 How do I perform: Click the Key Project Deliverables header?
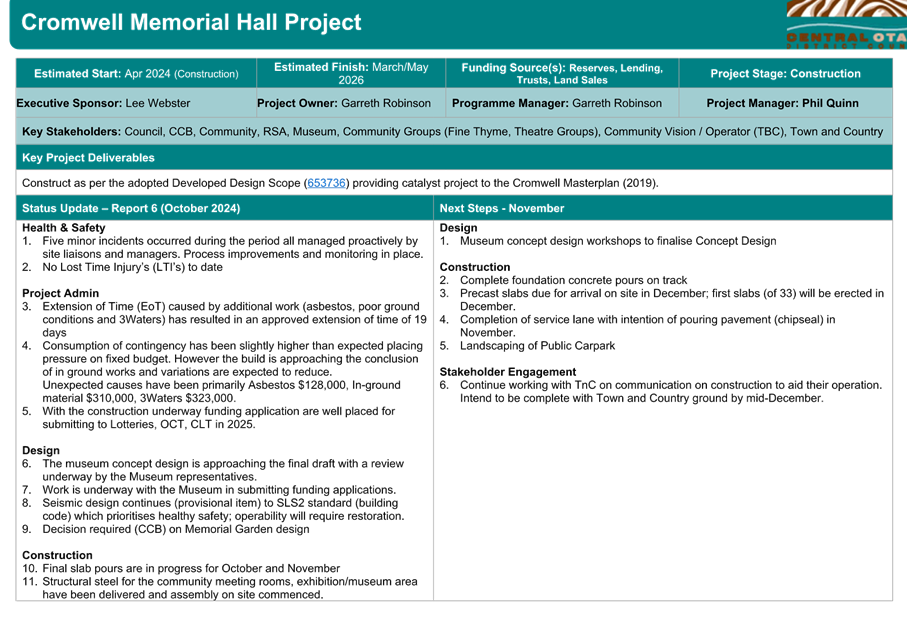click(454, 157)
